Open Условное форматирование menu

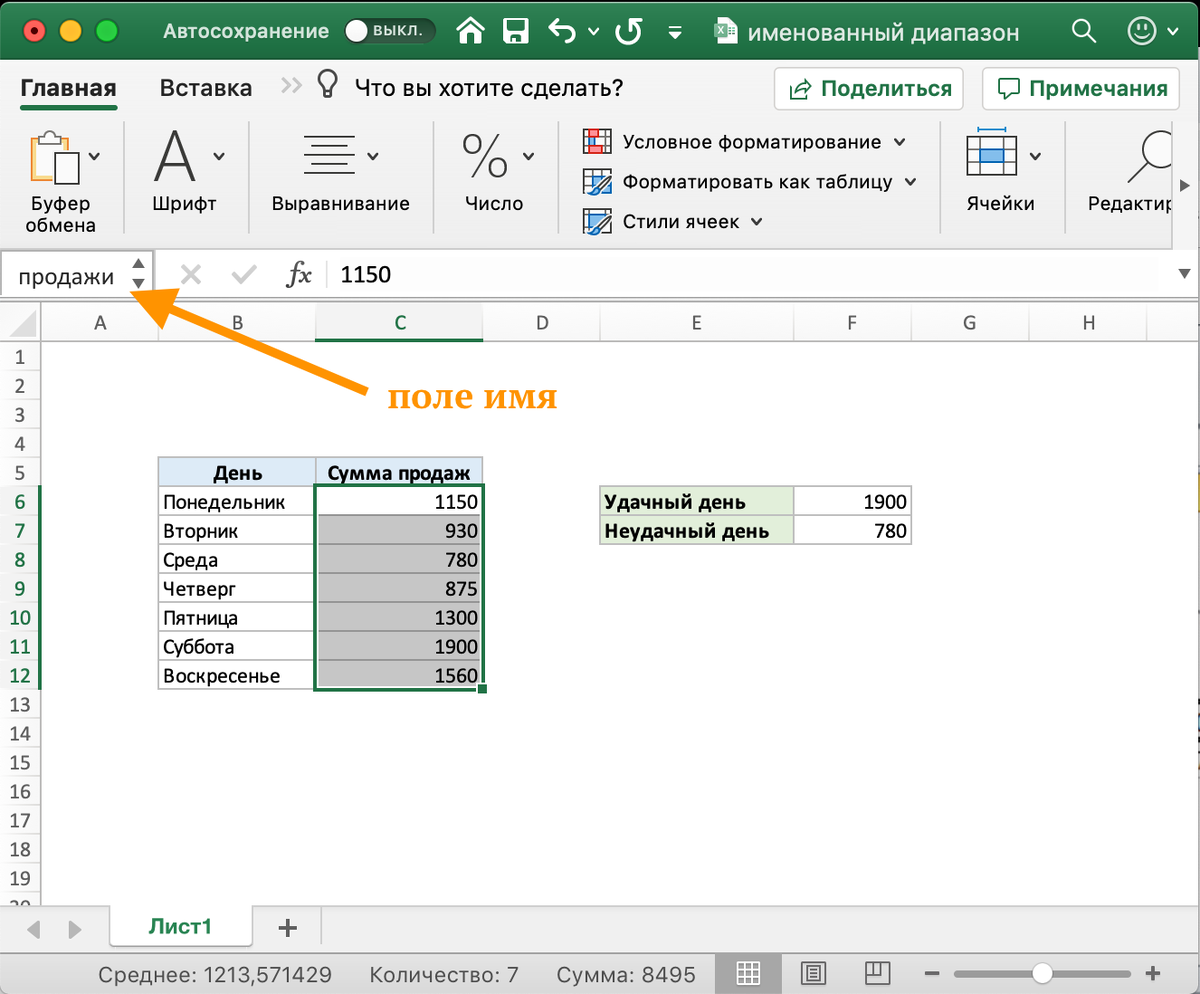pos(764,142)
